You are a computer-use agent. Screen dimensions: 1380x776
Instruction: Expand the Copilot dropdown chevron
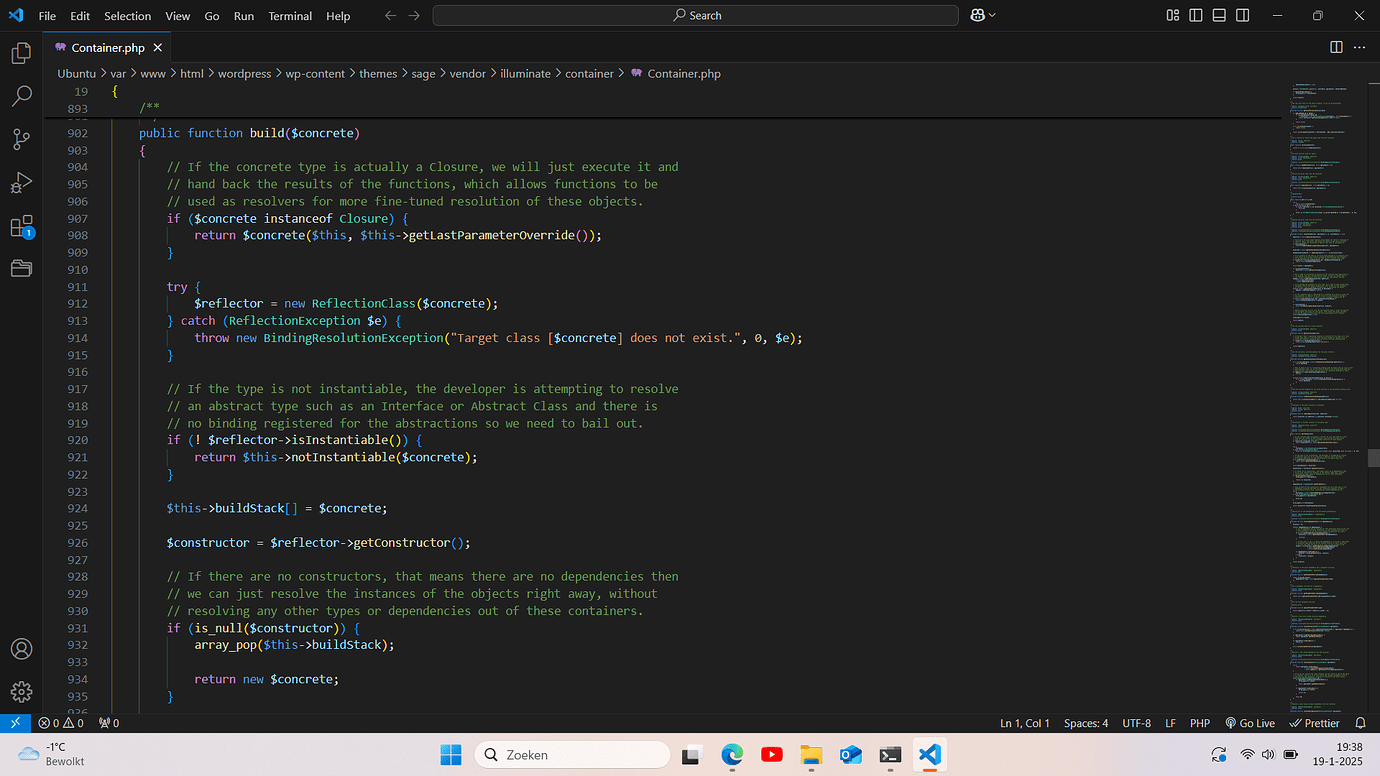coord(991,16)
